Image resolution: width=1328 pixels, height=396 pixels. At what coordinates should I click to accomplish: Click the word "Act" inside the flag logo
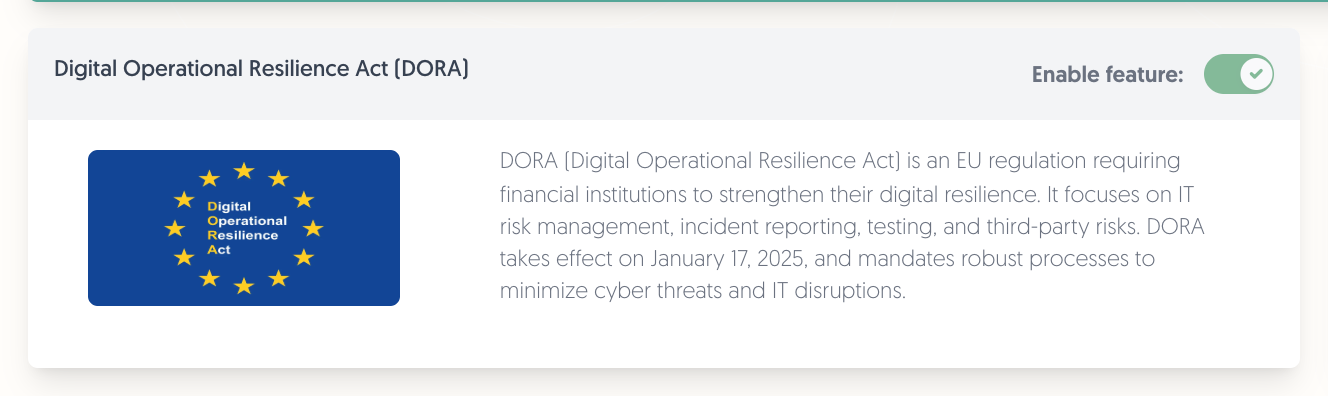pos(217,249)
